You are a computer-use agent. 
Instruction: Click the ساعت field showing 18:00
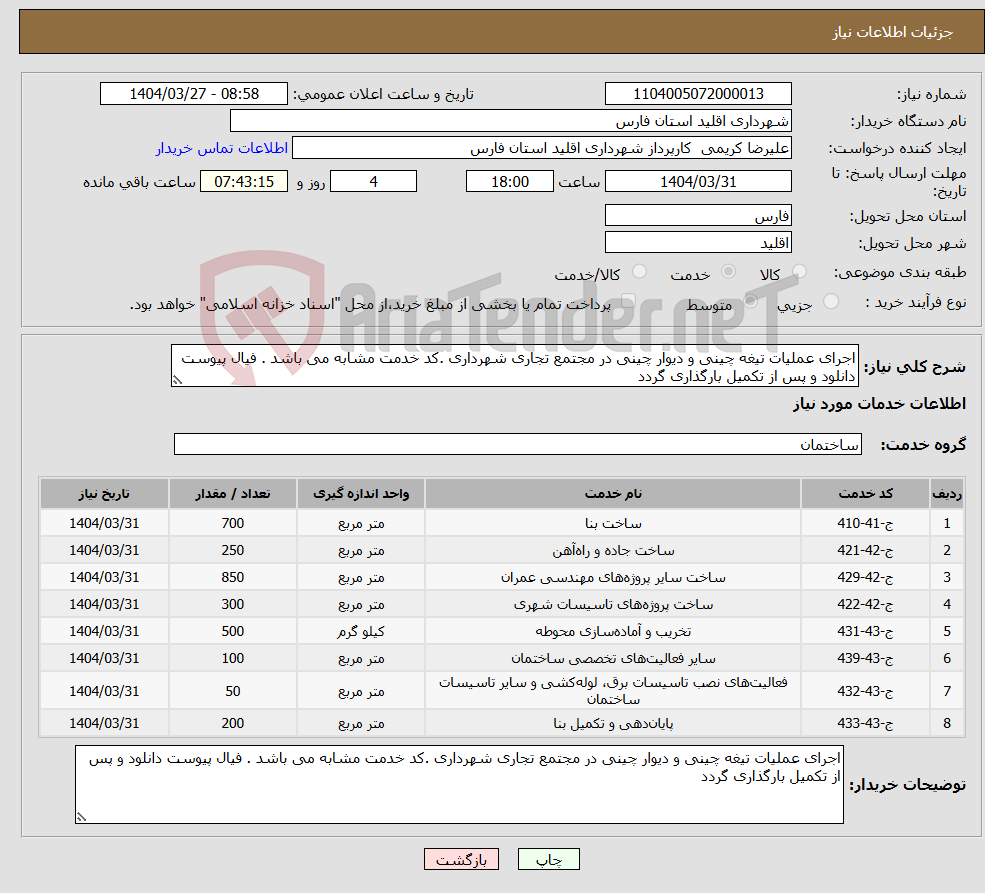pyautogui.click(x=510, y=182)
